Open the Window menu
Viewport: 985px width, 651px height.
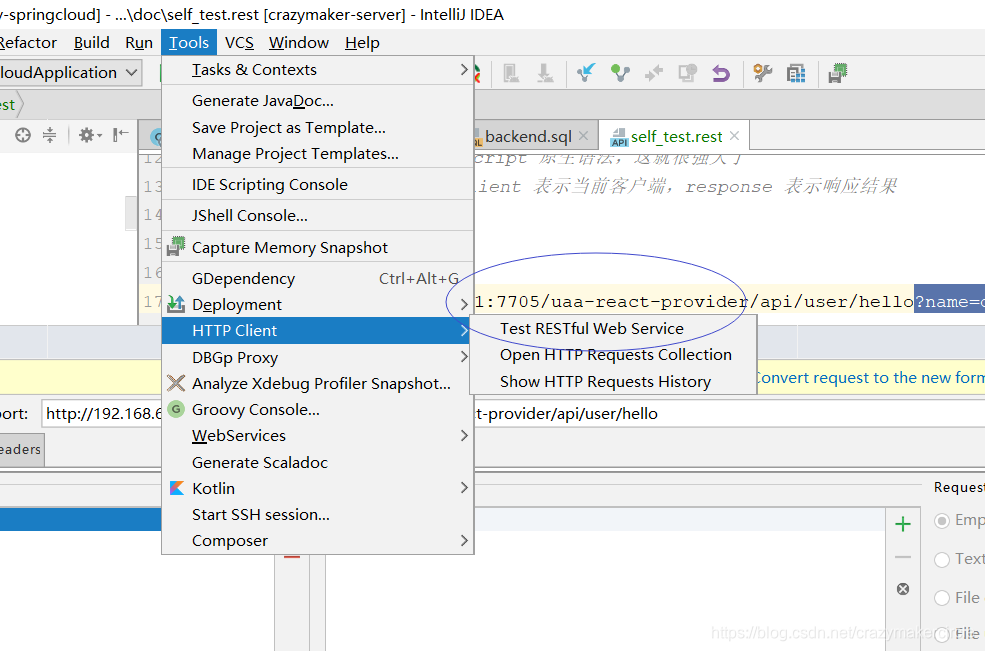pos(298,43)
